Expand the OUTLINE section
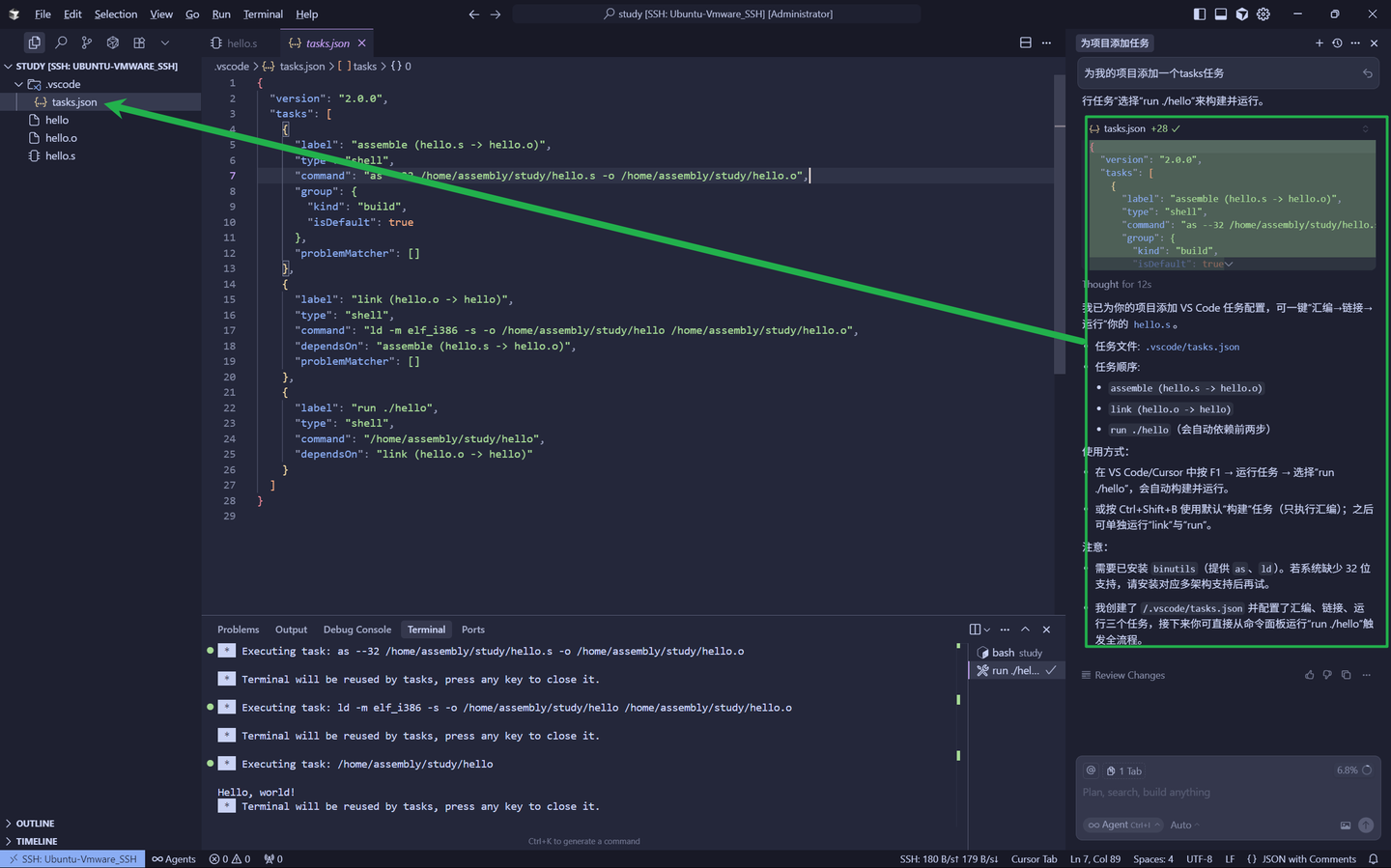 (35, 824)
